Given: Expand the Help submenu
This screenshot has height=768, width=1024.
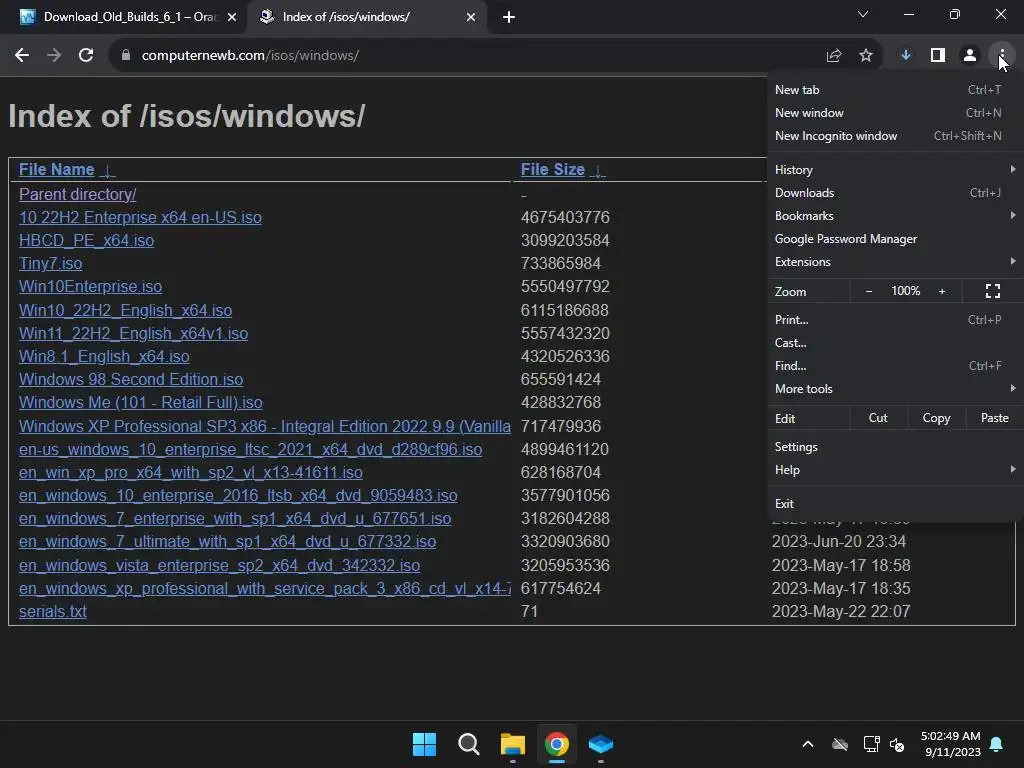Looking at the screenshot, I should coord(895,470).
